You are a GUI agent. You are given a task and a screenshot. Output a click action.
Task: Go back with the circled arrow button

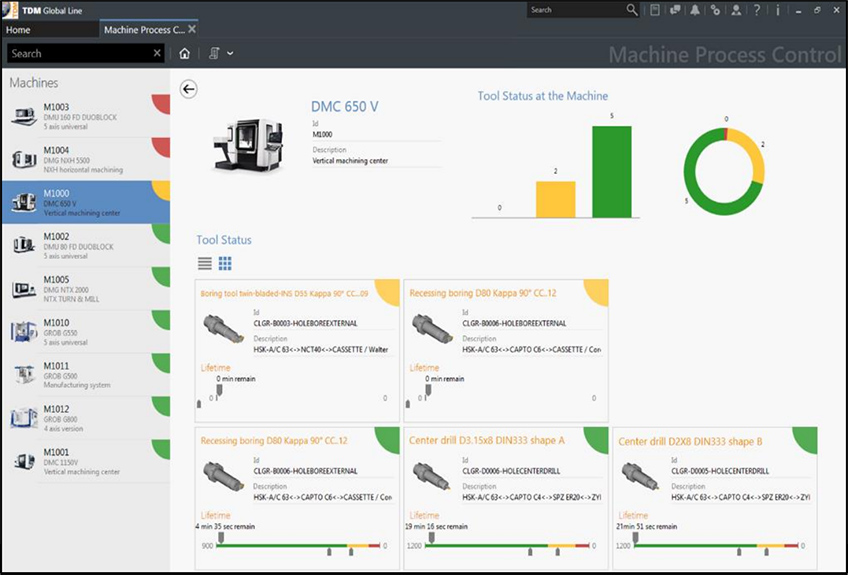[188, 89]
